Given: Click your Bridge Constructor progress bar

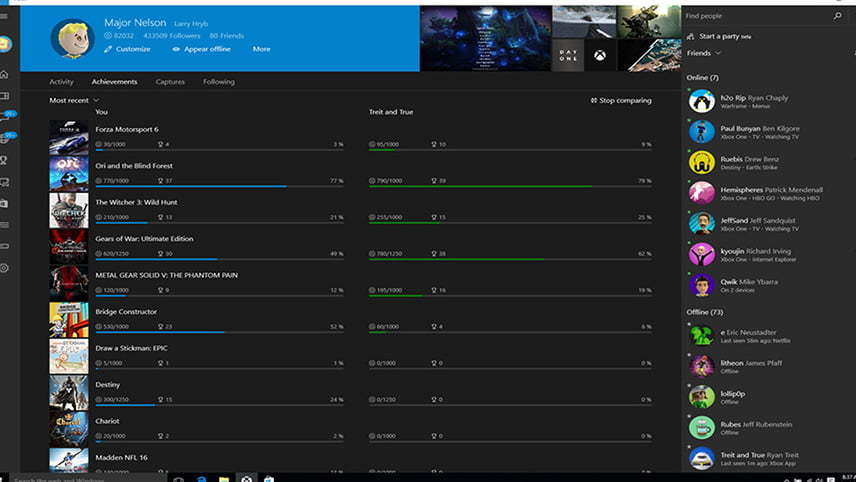Looking at the screenshot, I should click(219, 332).
